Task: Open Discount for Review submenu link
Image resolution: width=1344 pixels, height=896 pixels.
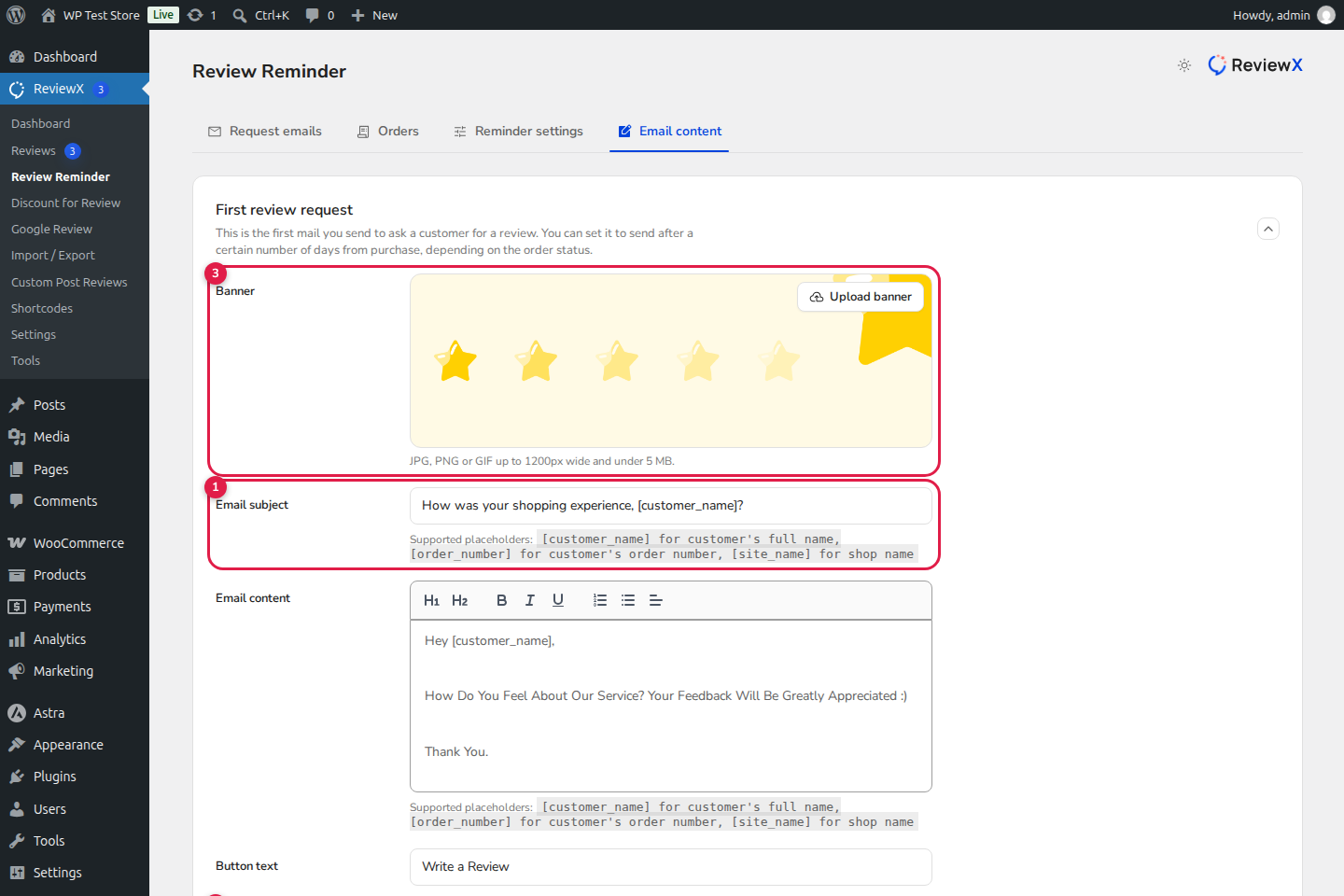Action: [65, 203]
